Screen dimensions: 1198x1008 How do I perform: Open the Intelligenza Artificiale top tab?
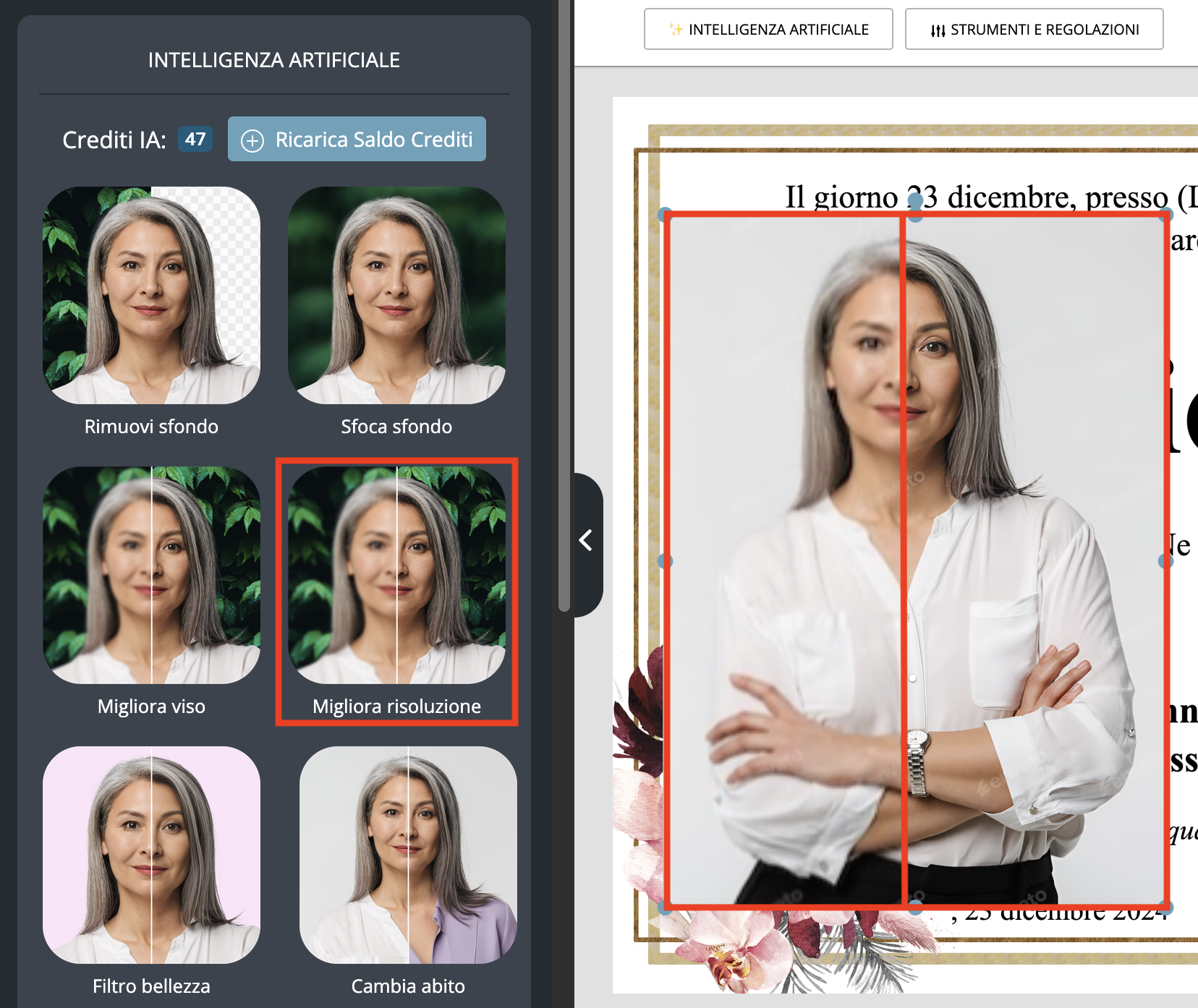768,29
